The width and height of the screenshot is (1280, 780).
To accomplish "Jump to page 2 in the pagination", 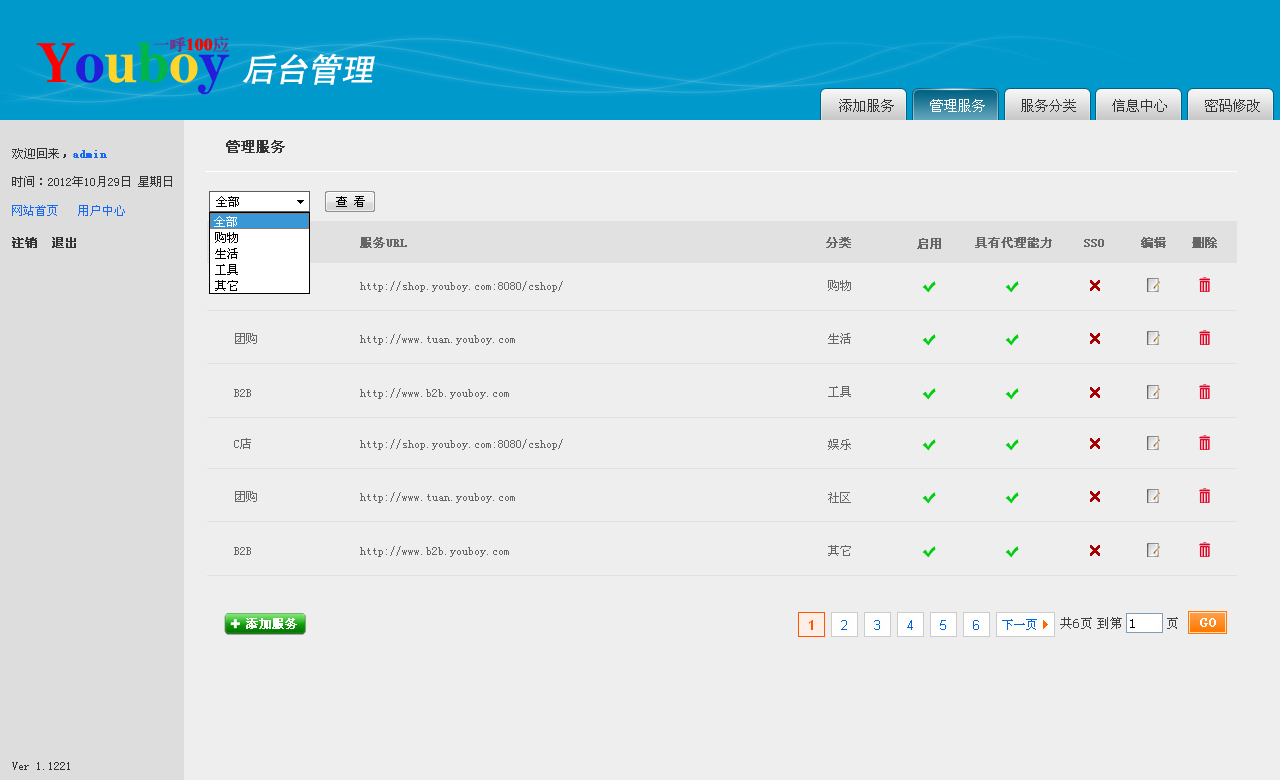I will pyautogui.click(x=844, y=625).
